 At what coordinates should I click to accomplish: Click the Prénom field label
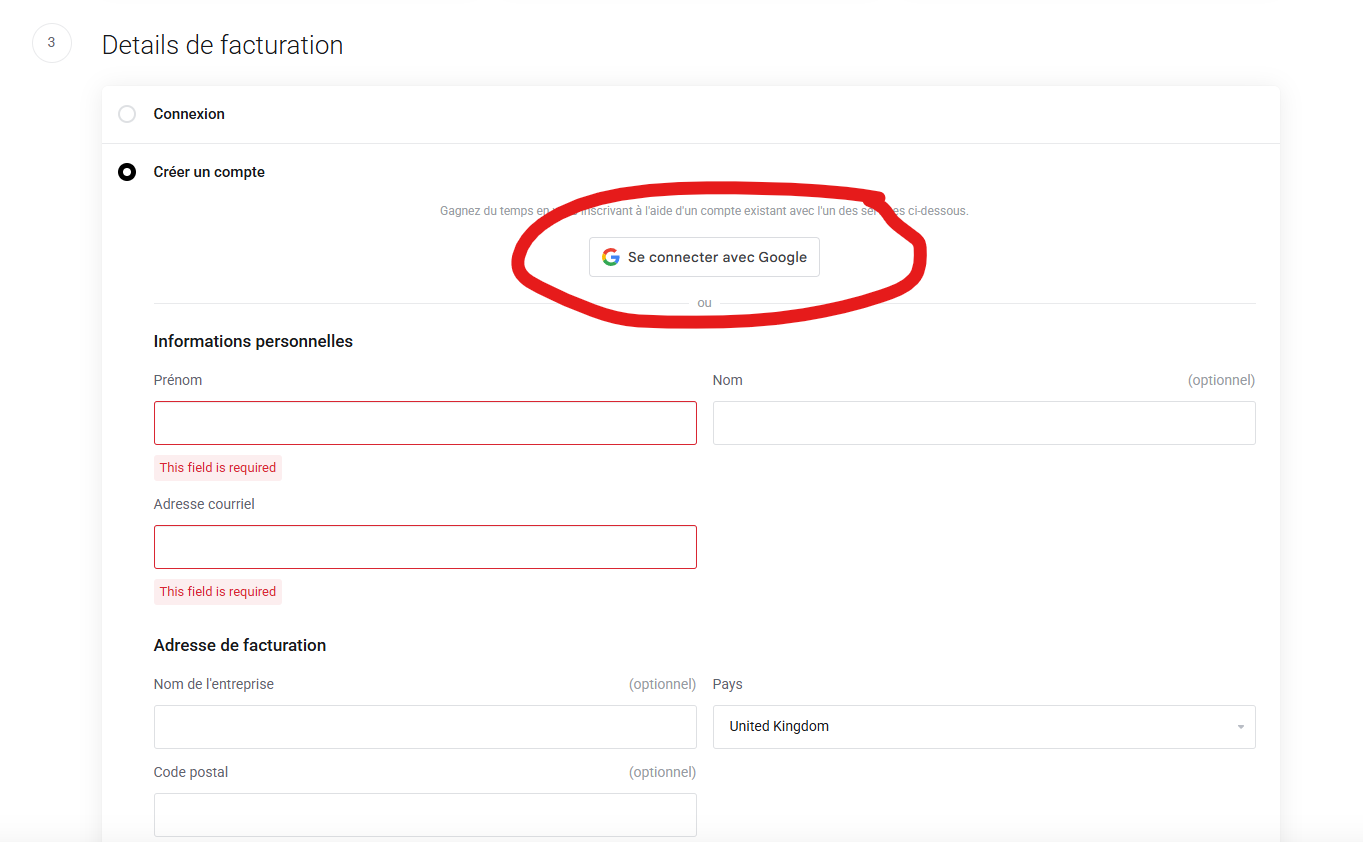(178, 380)
